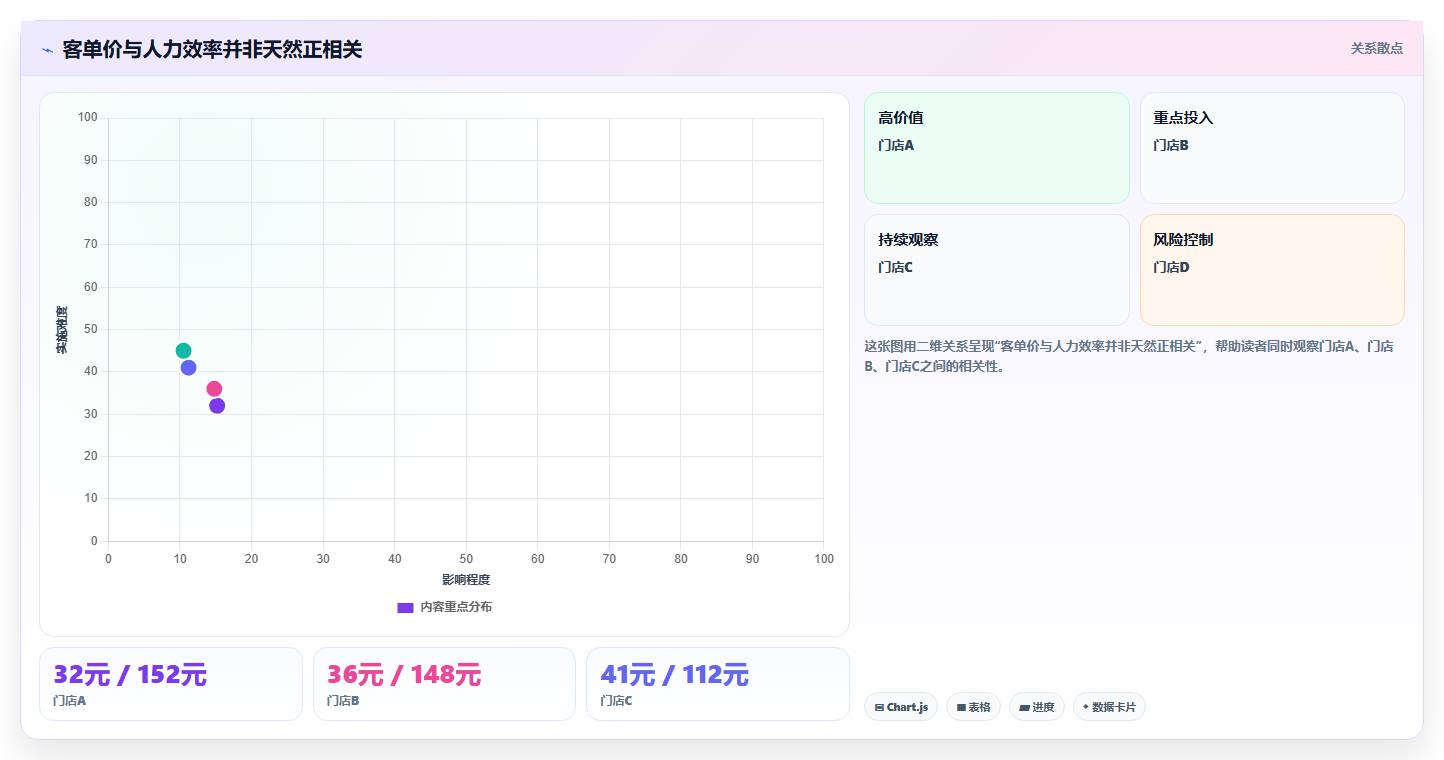Screen dimensions: 1444x760
Task: Click 门店B text in 重点投入 card
Action: pos(1171,145)
